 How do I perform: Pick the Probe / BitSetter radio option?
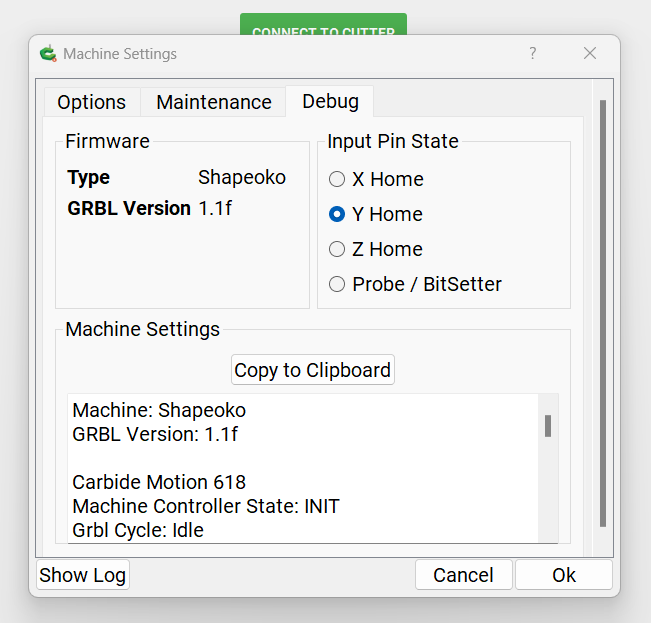[x=338, y=285]
